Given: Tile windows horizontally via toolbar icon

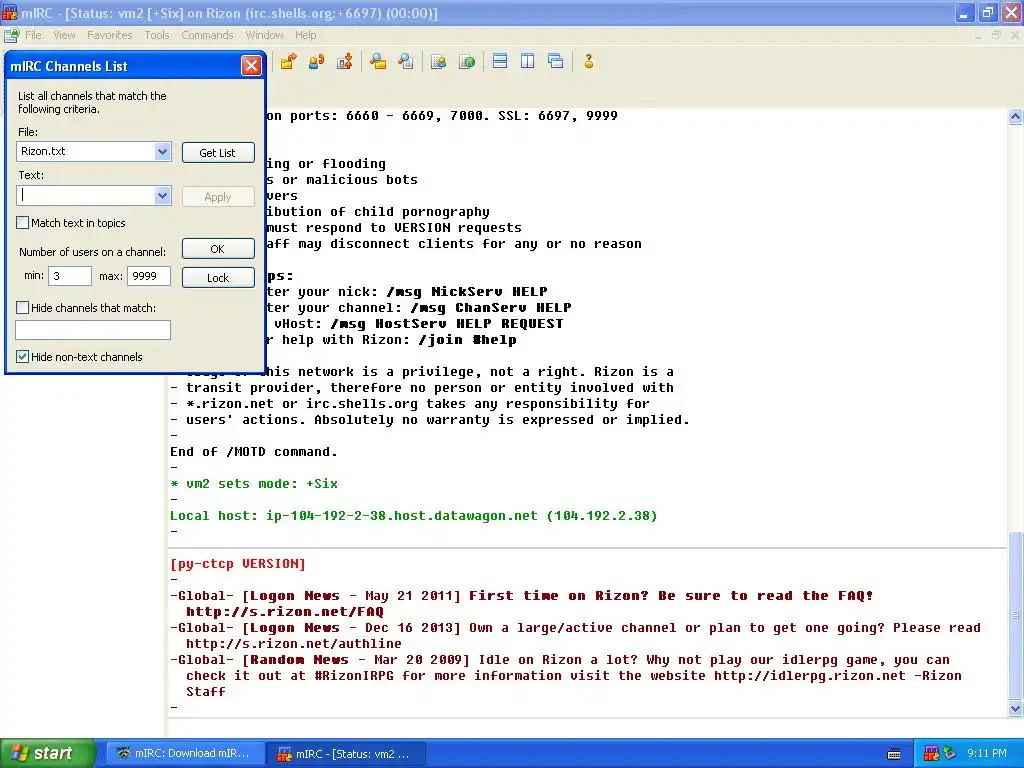Looking at the screenshot, I should pyautogui.click(x=500, y=61).
